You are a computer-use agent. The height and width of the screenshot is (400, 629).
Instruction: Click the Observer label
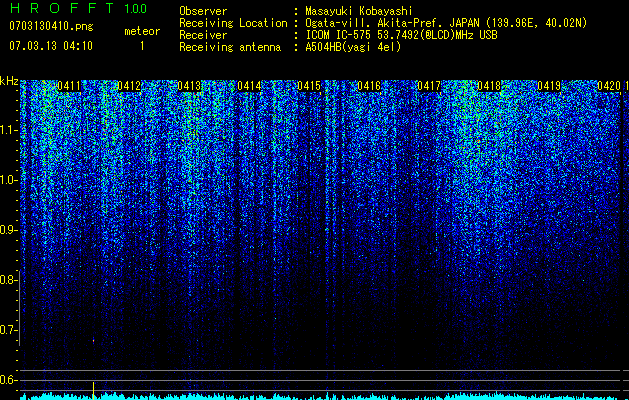pos(203,11)
